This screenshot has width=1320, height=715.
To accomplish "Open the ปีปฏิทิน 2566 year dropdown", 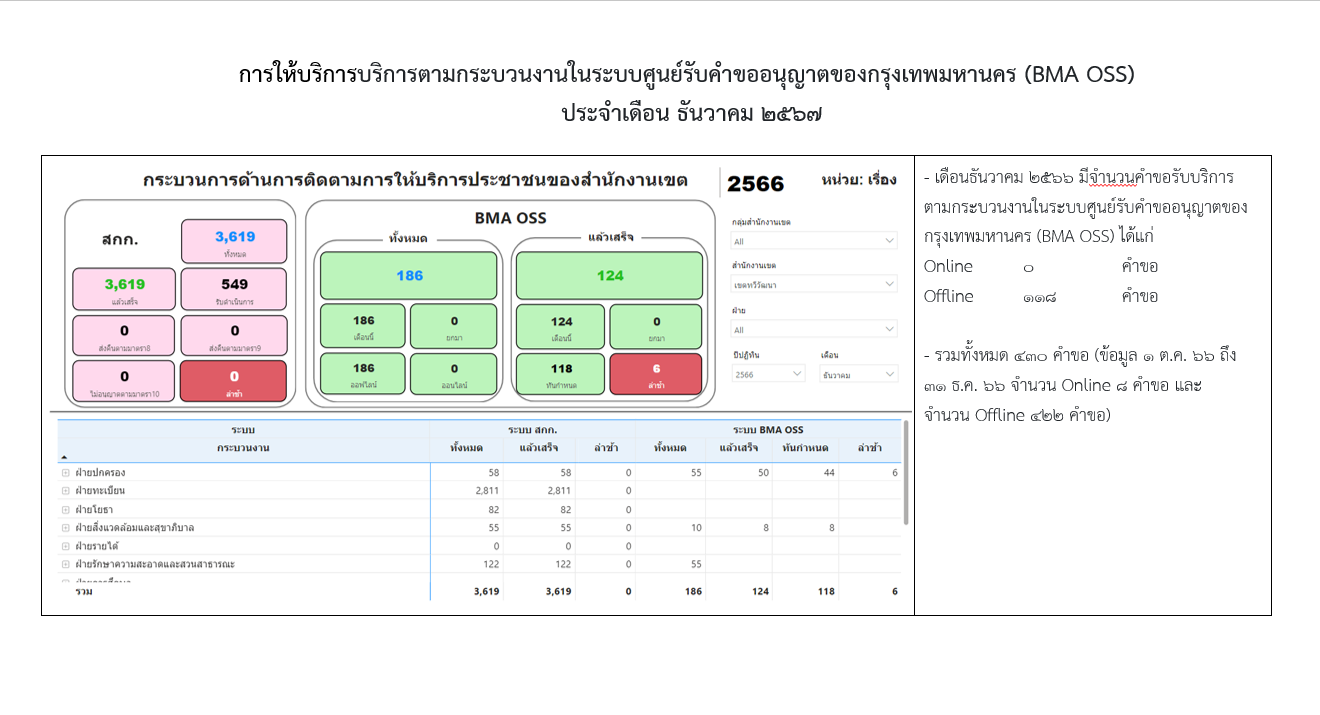I will point(768,374).
